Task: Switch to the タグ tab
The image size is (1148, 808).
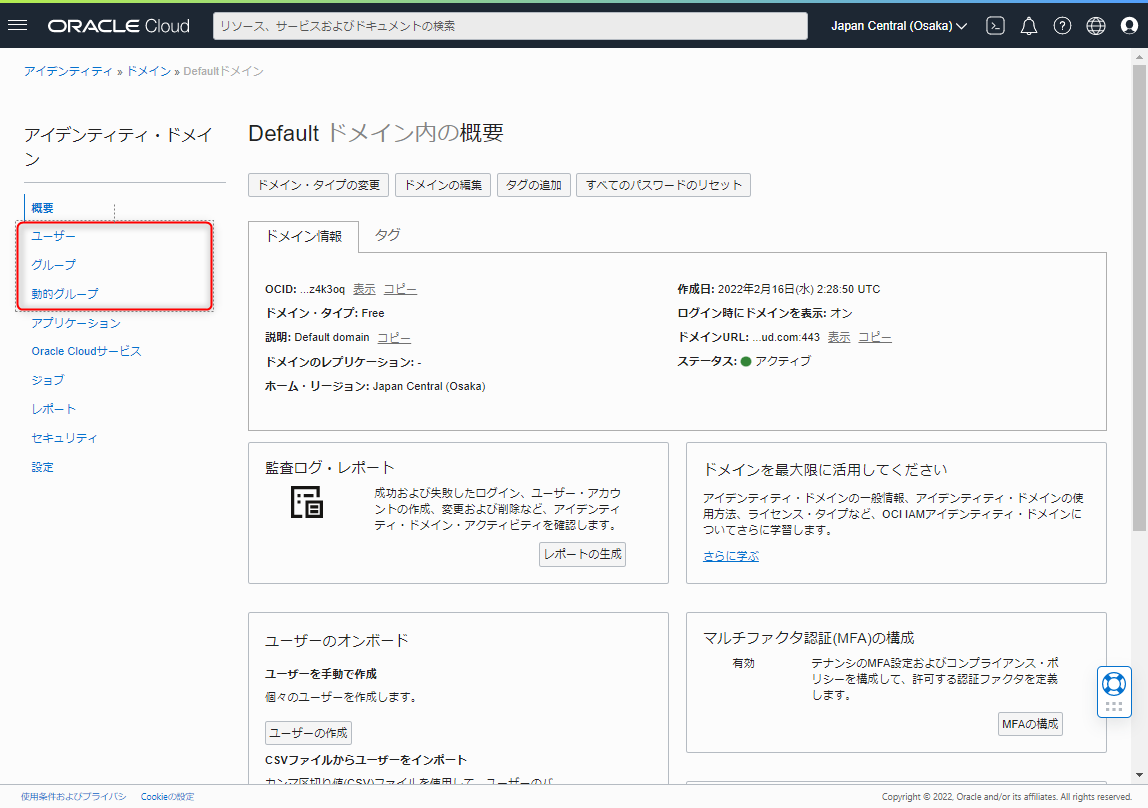Action: [x=387, y=235]
